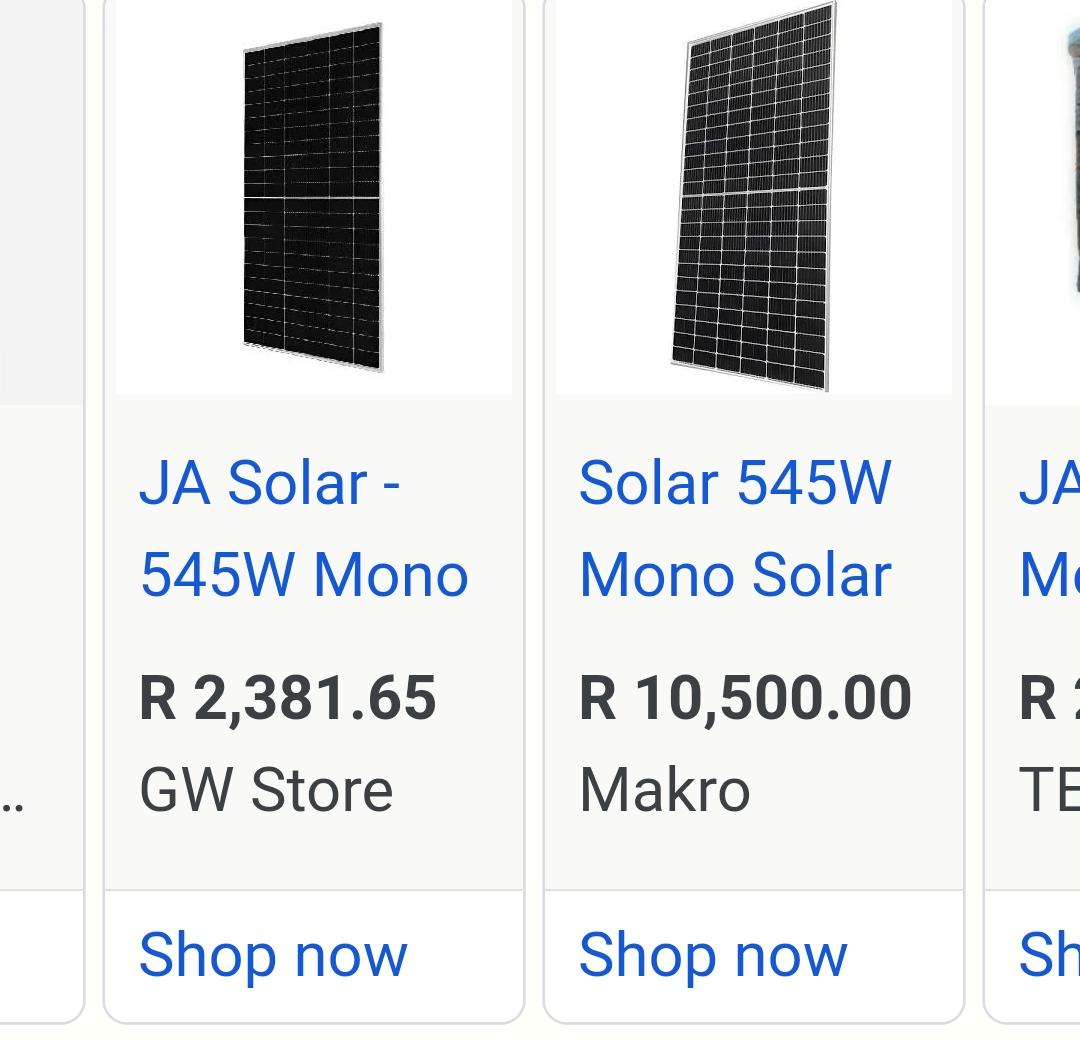Screen dimensions: 1080x1041
Task: Click the GW Store seller name
Action: 264,789
